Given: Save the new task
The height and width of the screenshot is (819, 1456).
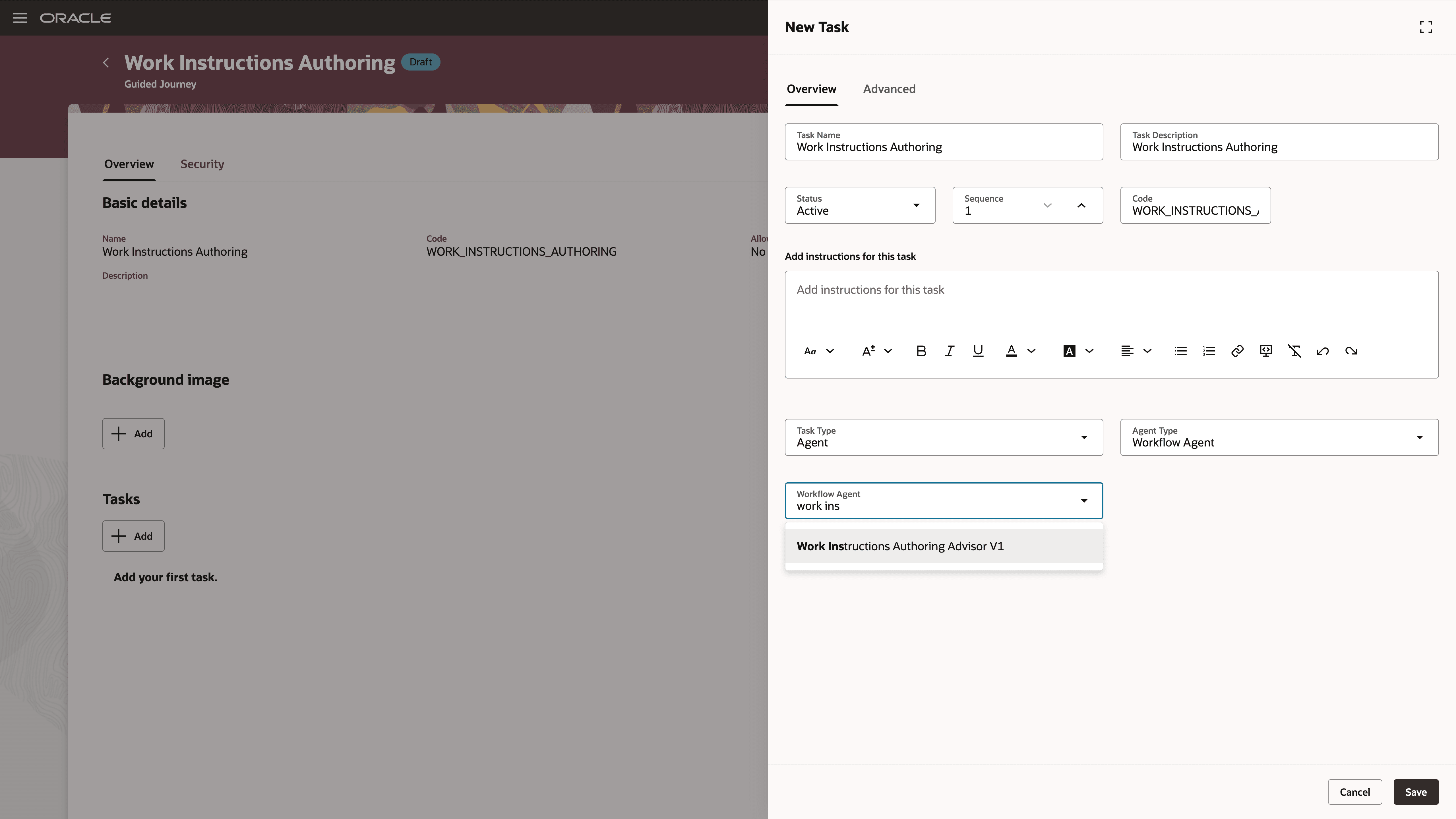Looking at the screenshot, I should pos(1416,792).
